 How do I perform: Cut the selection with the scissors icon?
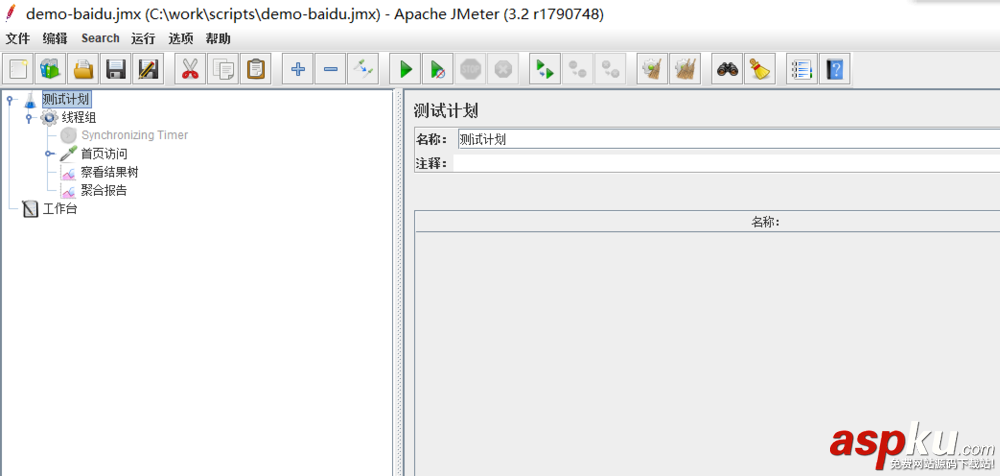tap(190, 68)
